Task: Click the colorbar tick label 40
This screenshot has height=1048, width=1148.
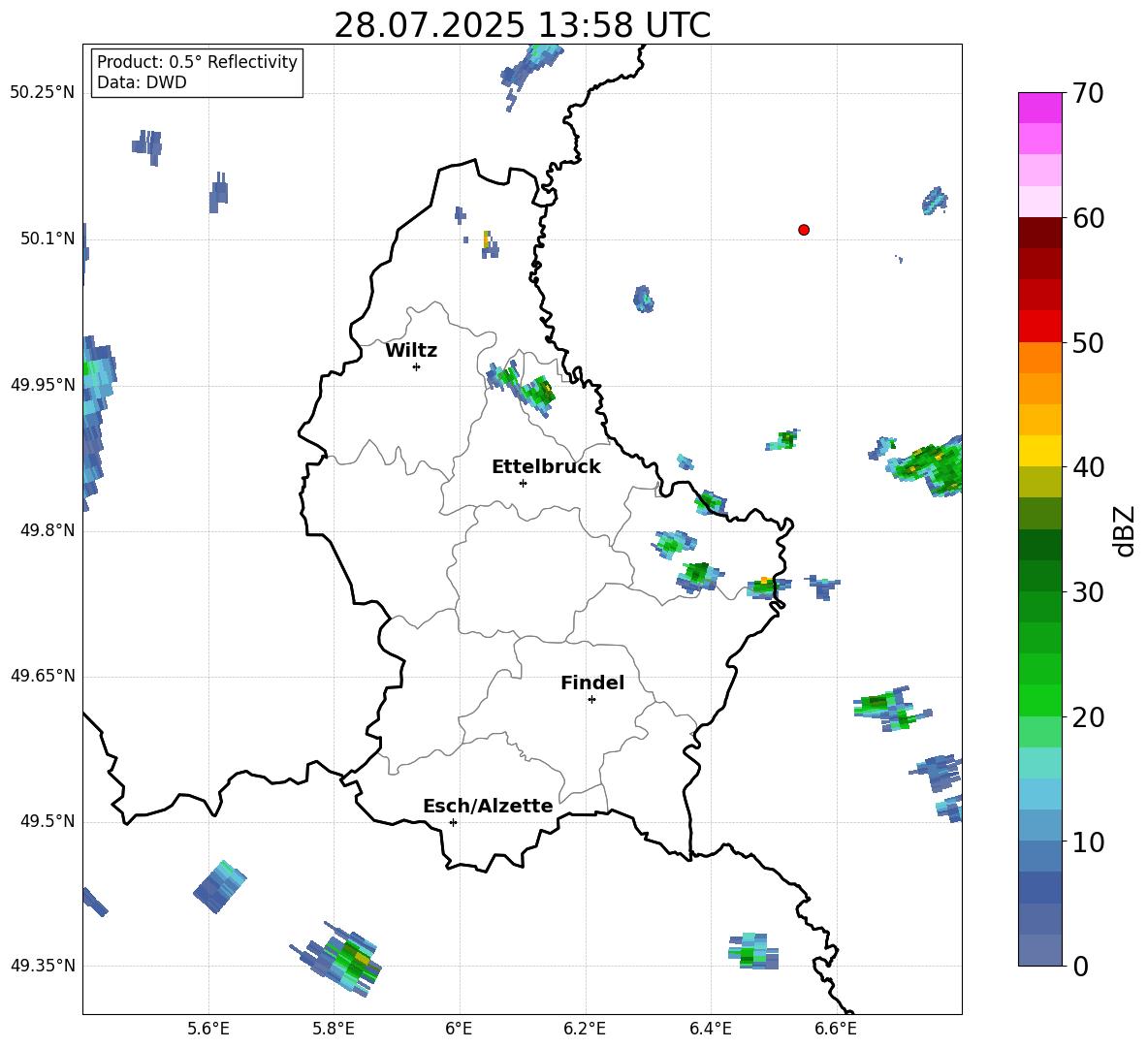Action: (x=1088, y=467)
